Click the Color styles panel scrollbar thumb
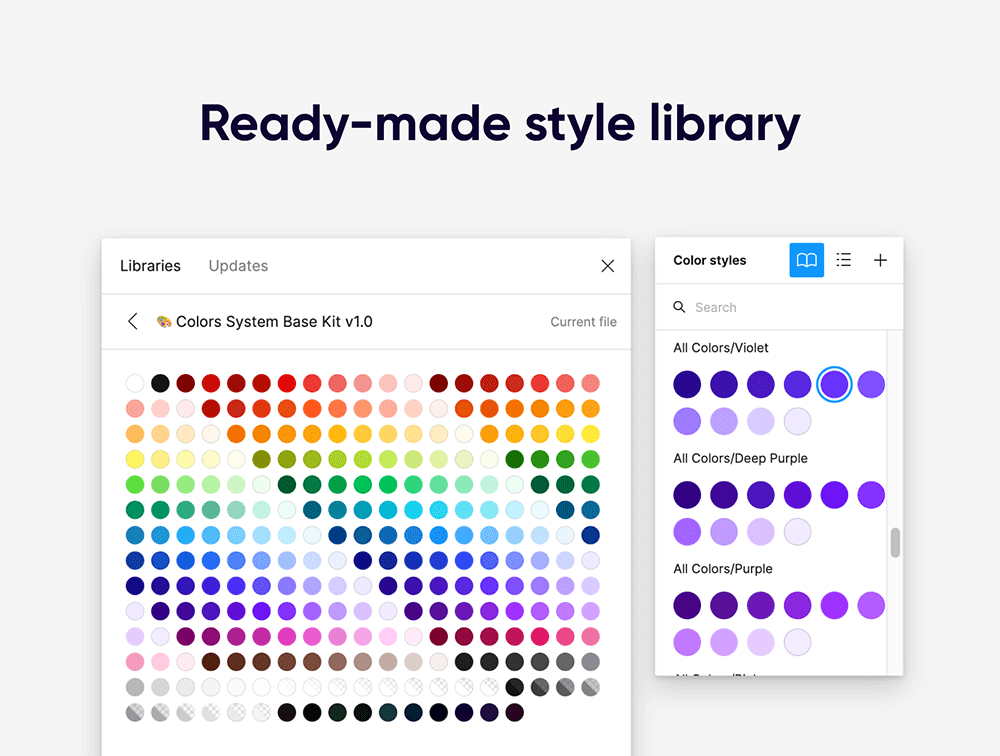The height and width of the screenshot is (756, 1000). (x=895, y=542)
